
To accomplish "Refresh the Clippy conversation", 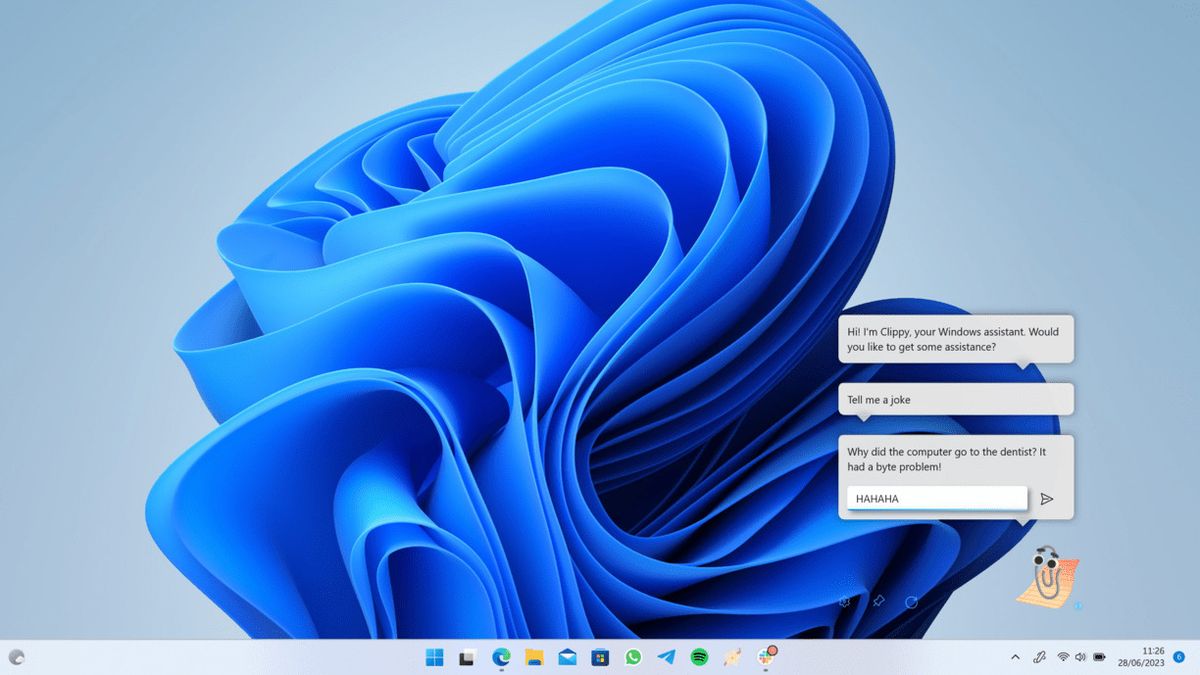I will [x=911, y=601].
